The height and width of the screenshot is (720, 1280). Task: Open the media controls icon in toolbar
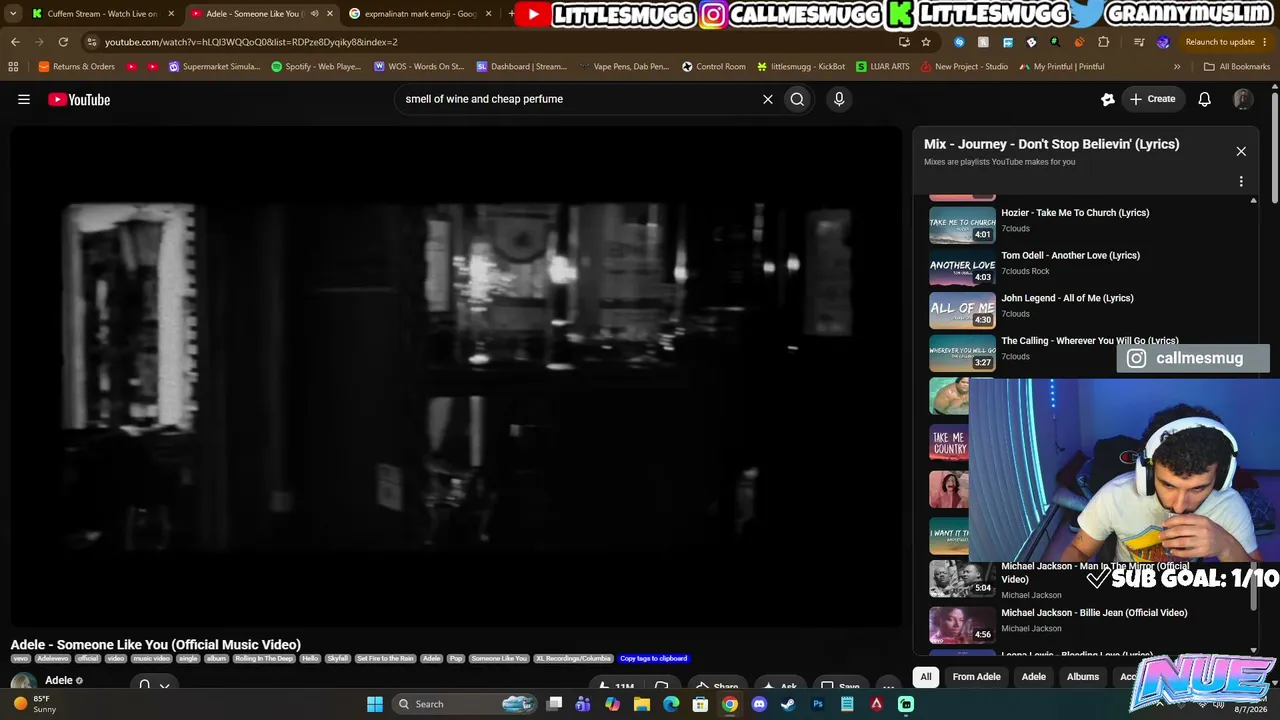point(1139,42)
